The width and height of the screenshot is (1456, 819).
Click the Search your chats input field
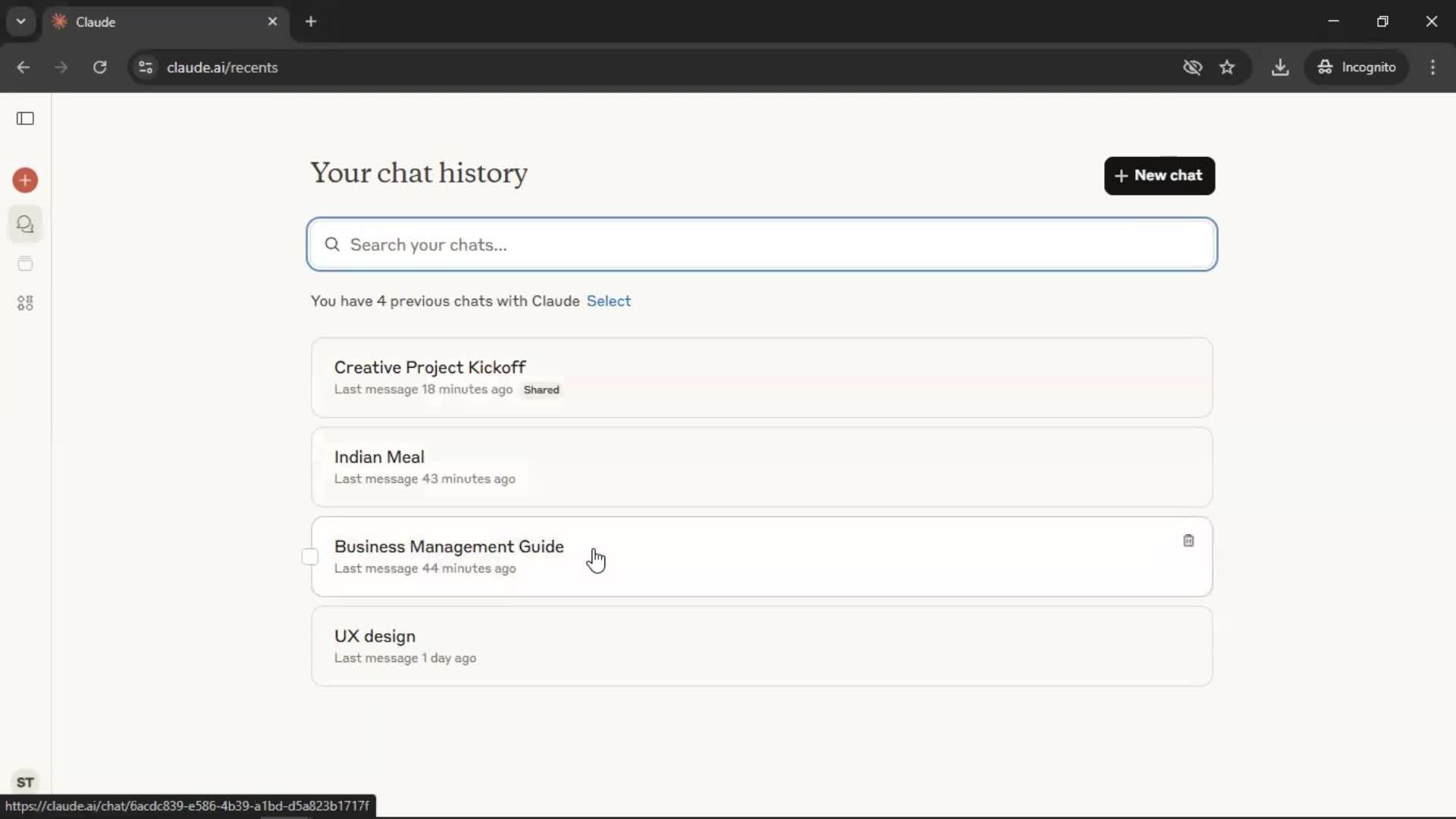tap(761, 244)
